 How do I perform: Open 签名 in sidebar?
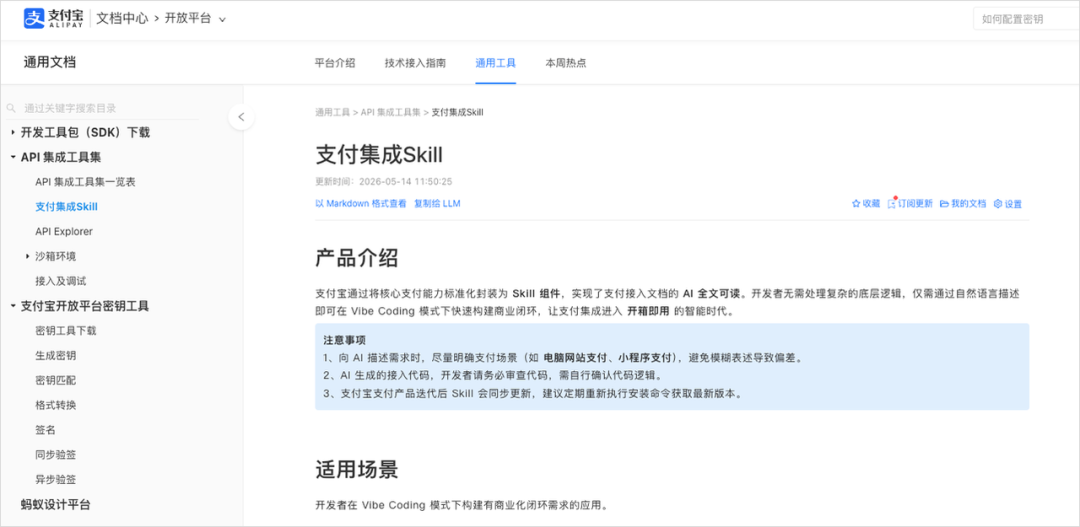[x=45, y=430]
